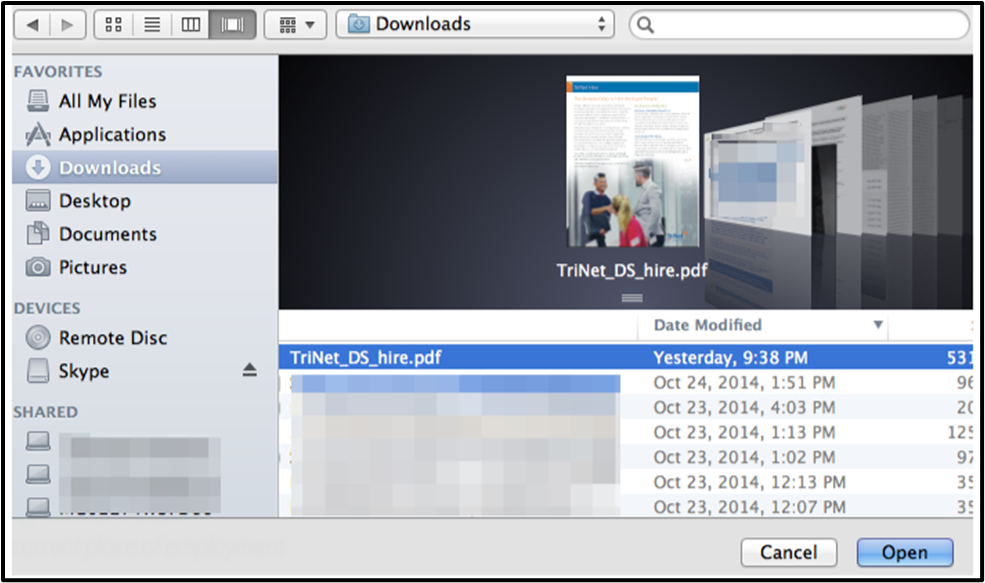Eject the Skype disk image

pos(249,371)
